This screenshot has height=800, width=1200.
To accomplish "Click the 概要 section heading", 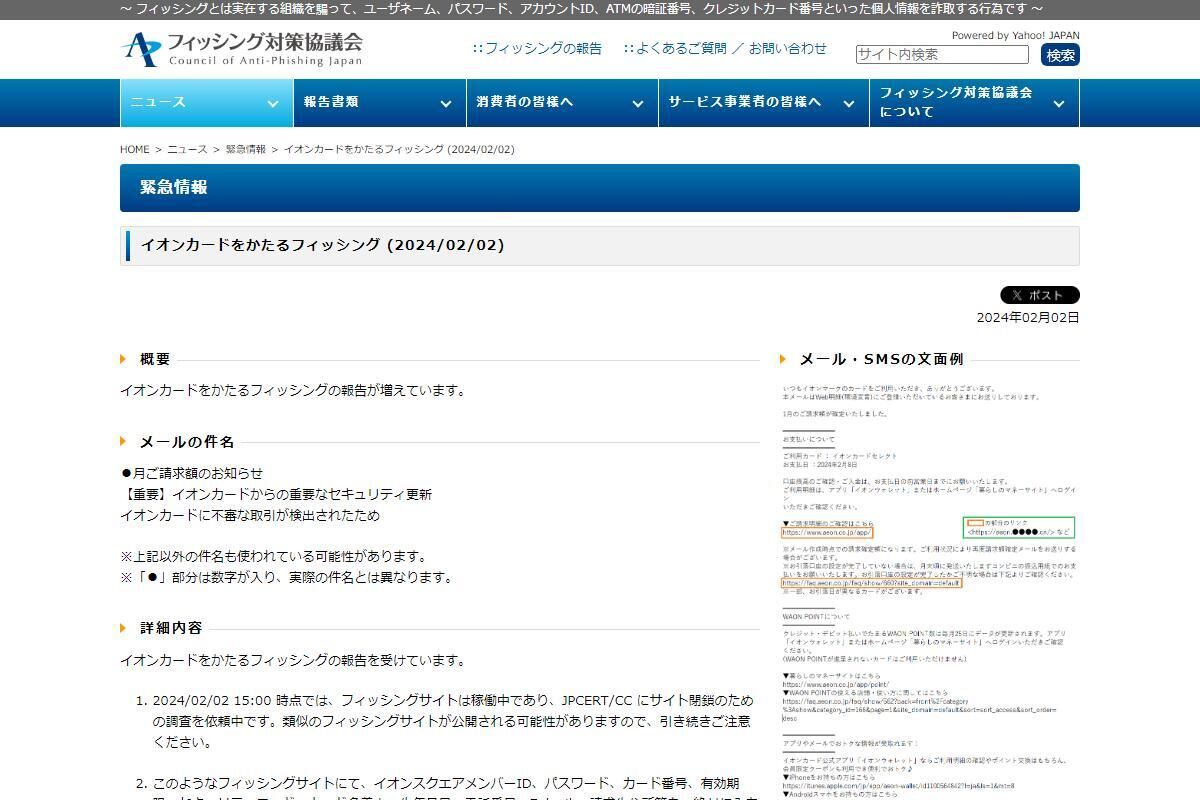I will click(x=155, y=359).
